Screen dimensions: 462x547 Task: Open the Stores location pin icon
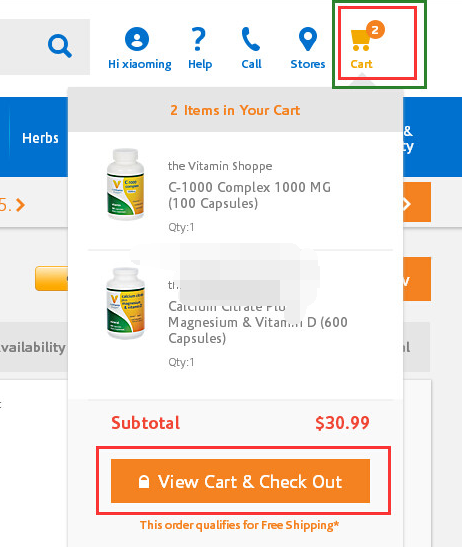[x=308, y=39]
